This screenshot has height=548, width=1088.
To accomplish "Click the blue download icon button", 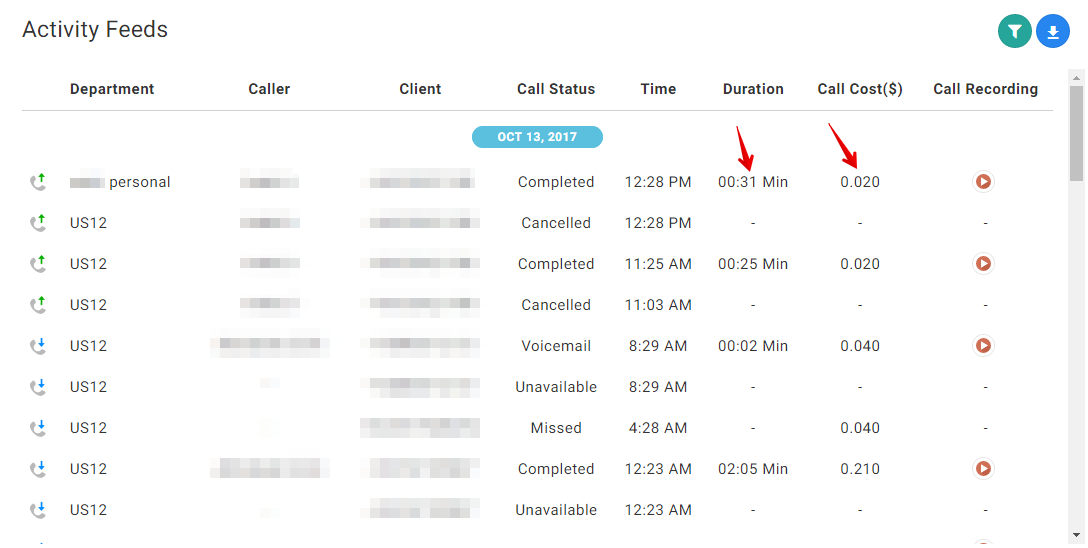I will point(1053,31).
